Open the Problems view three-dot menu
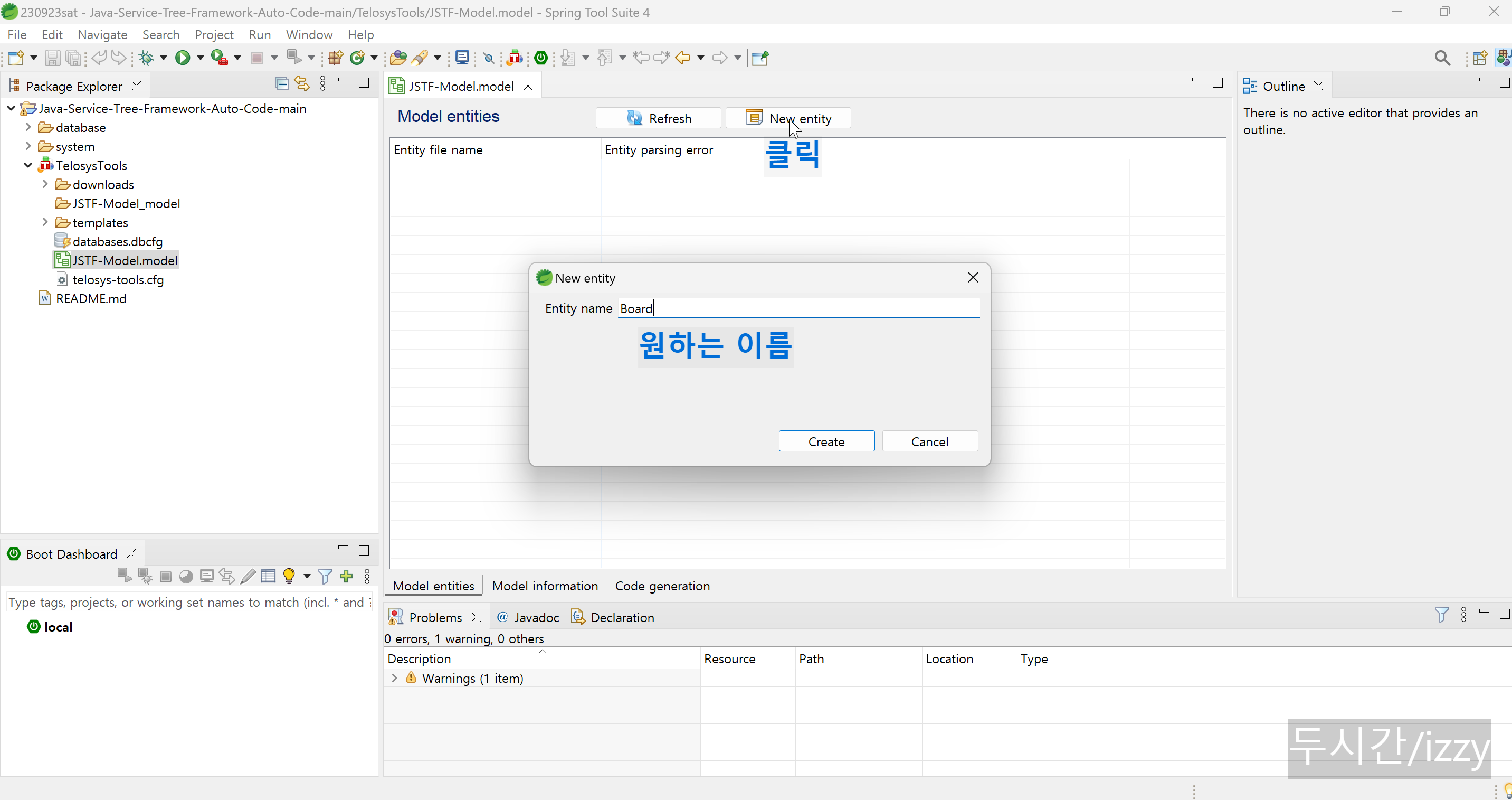Image resolution: width=1512 pixels, height=800 pixels. [x=1464, y=615]
